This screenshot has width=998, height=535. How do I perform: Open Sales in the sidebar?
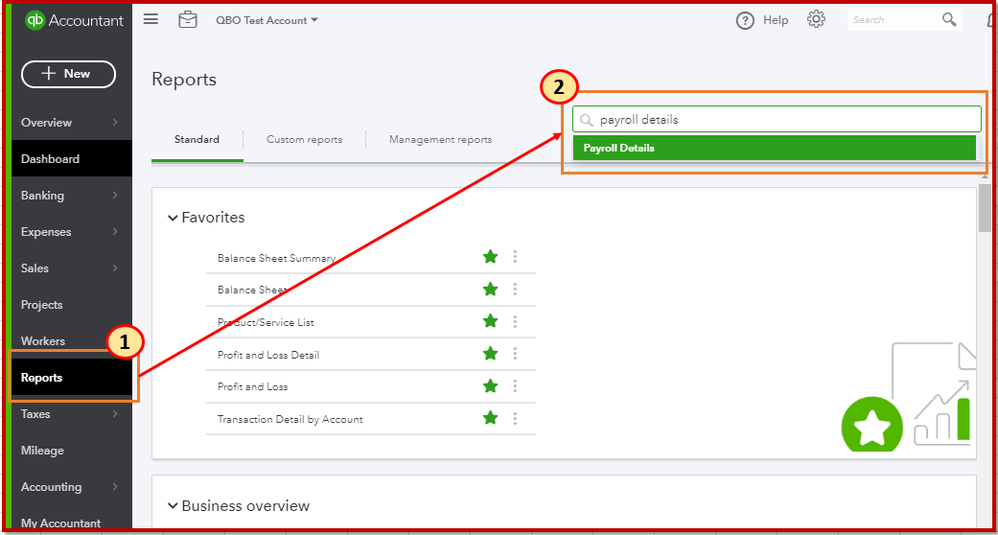(x=34, y=268)
